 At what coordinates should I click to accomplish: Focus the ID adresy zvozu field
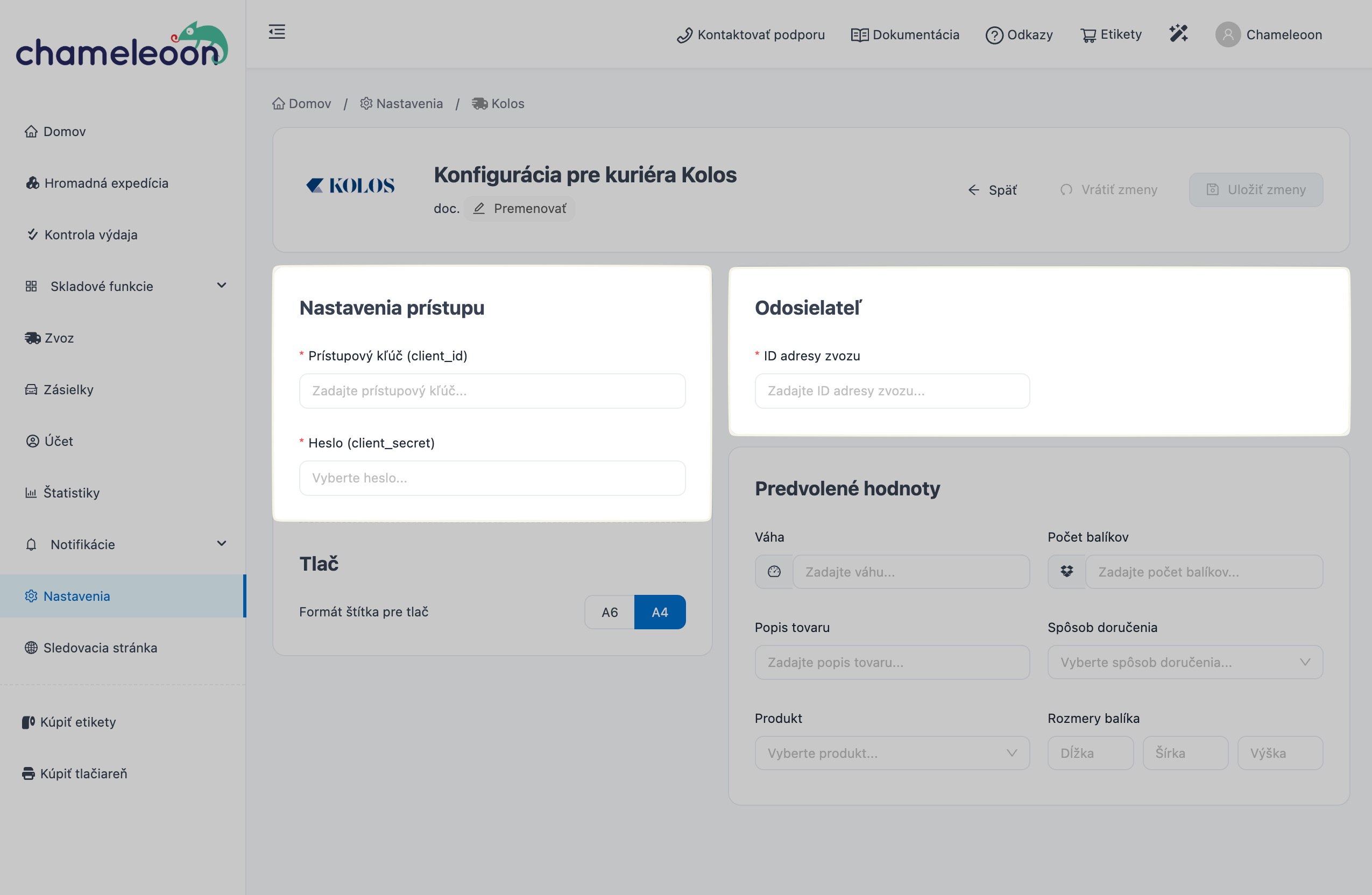892,390
